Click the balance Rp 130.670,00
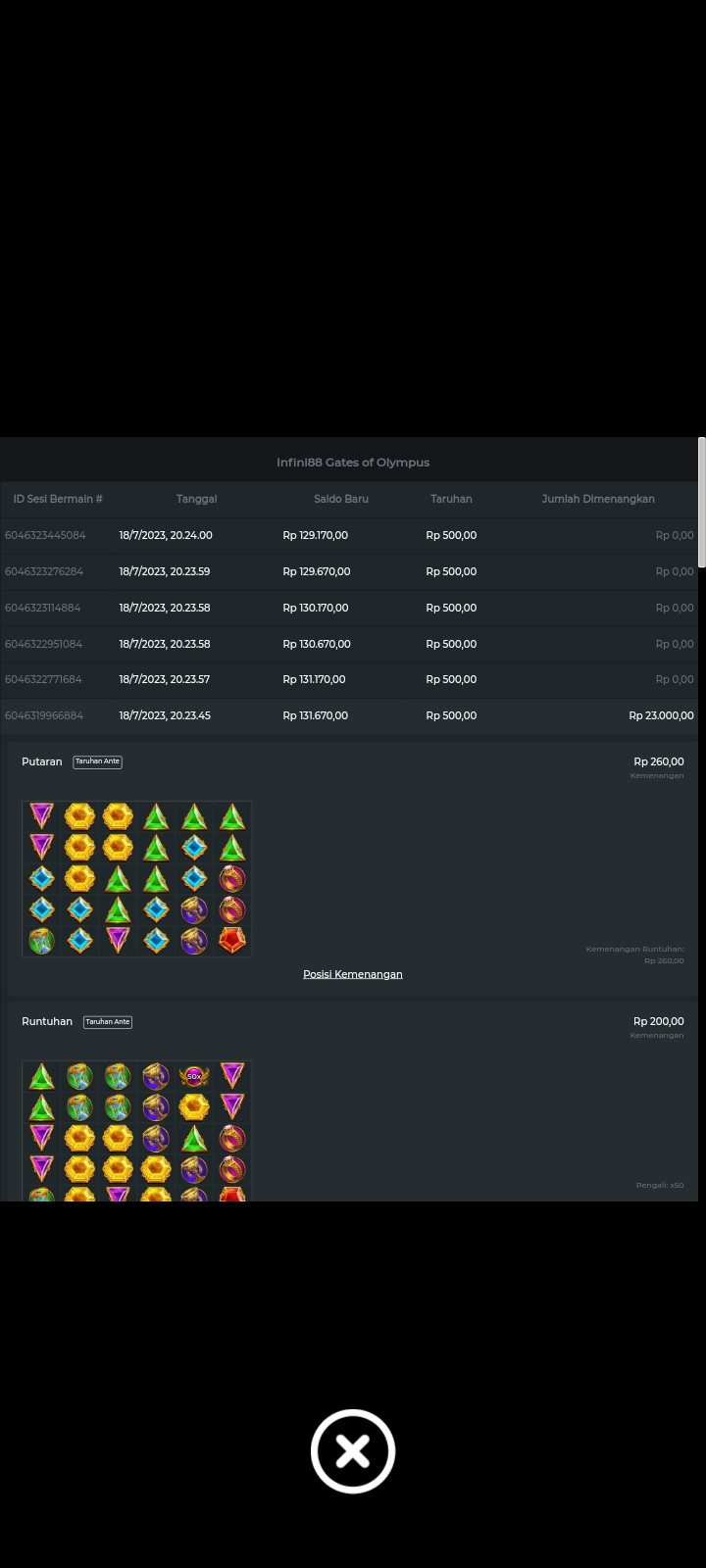 [317, 644]
